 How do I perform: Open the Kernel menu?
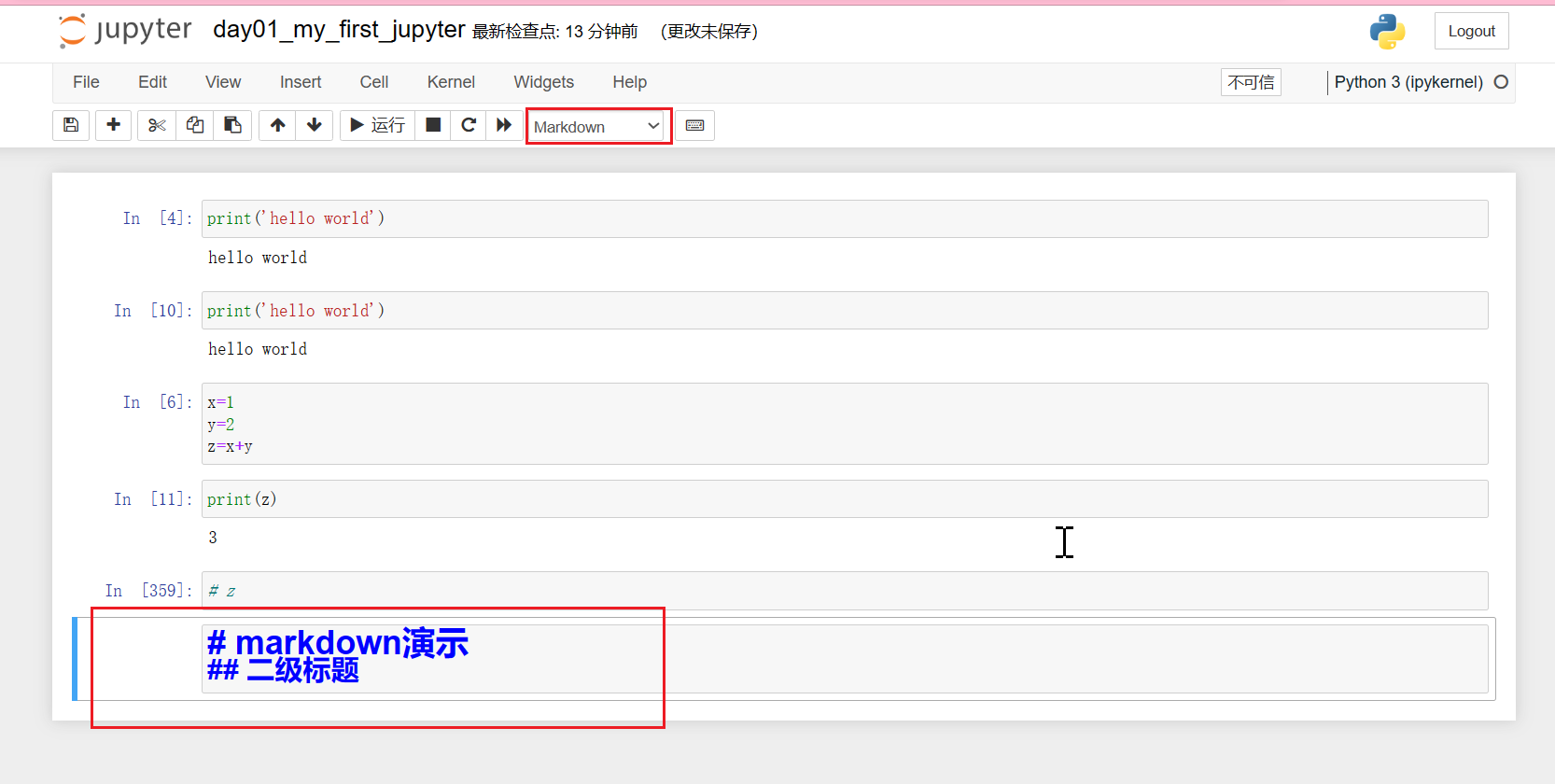(x=451, y=82)
